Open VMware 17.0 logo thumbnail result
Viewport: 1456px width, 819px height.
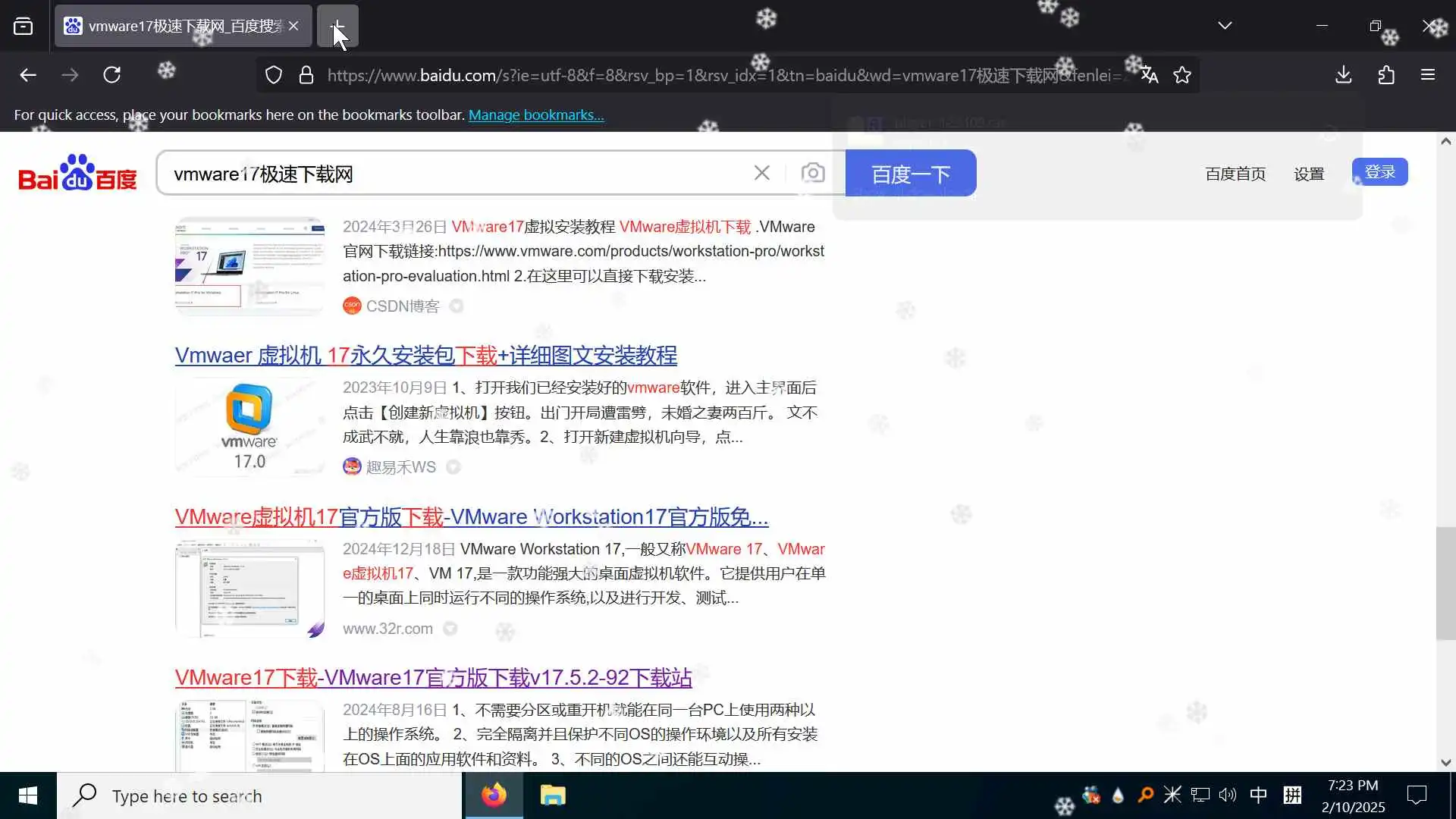(x=249, y=427)
